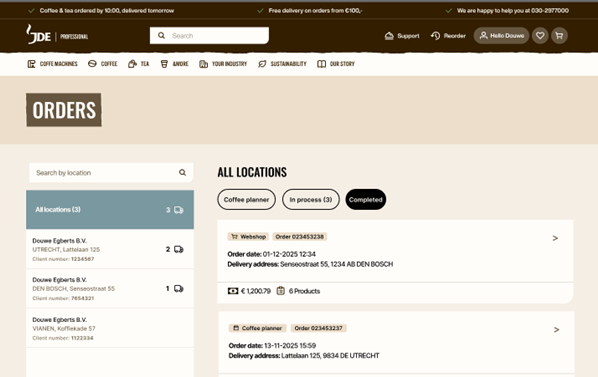598x377 pixels.
Task: Select All locations (3) row
Action: [110, 210]
